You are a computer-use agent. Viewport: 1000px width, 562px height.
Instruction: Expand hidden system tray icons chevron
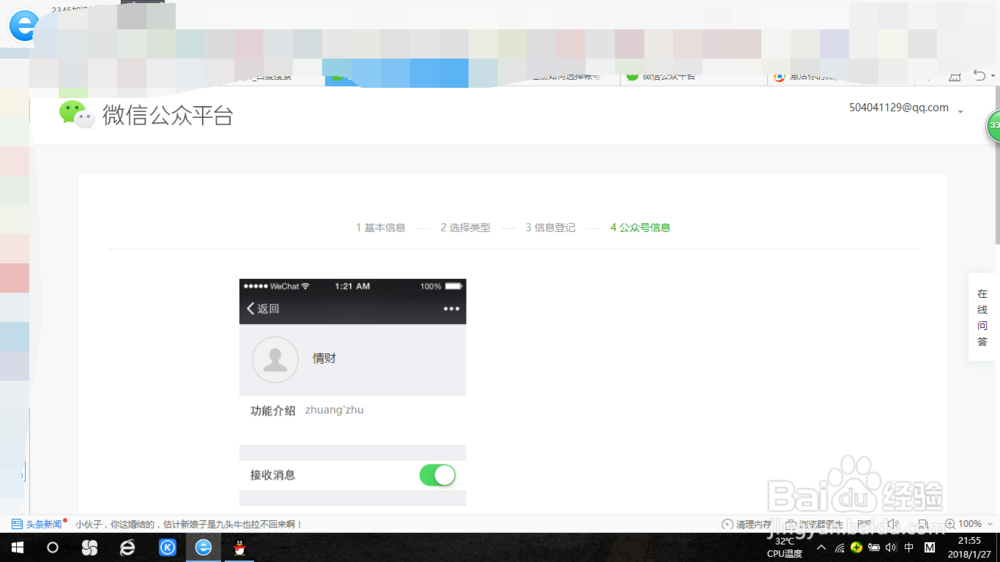(821, 547)
